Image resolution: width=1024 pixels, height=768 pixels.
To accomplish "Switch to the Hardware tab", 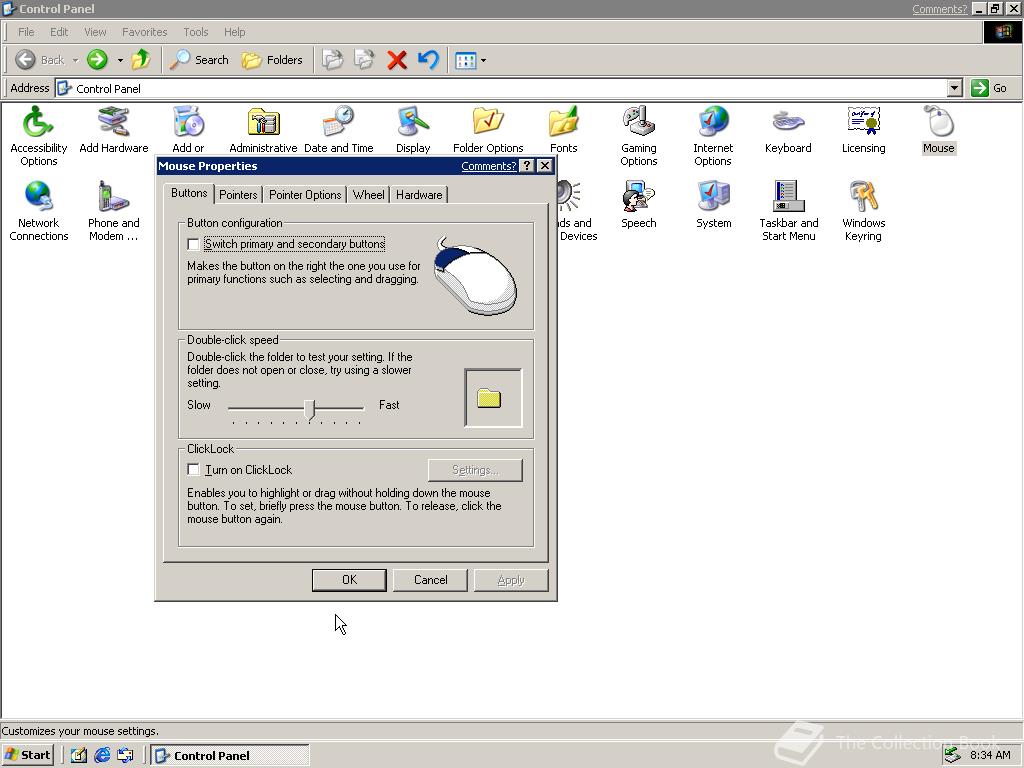I will point(419,195).
